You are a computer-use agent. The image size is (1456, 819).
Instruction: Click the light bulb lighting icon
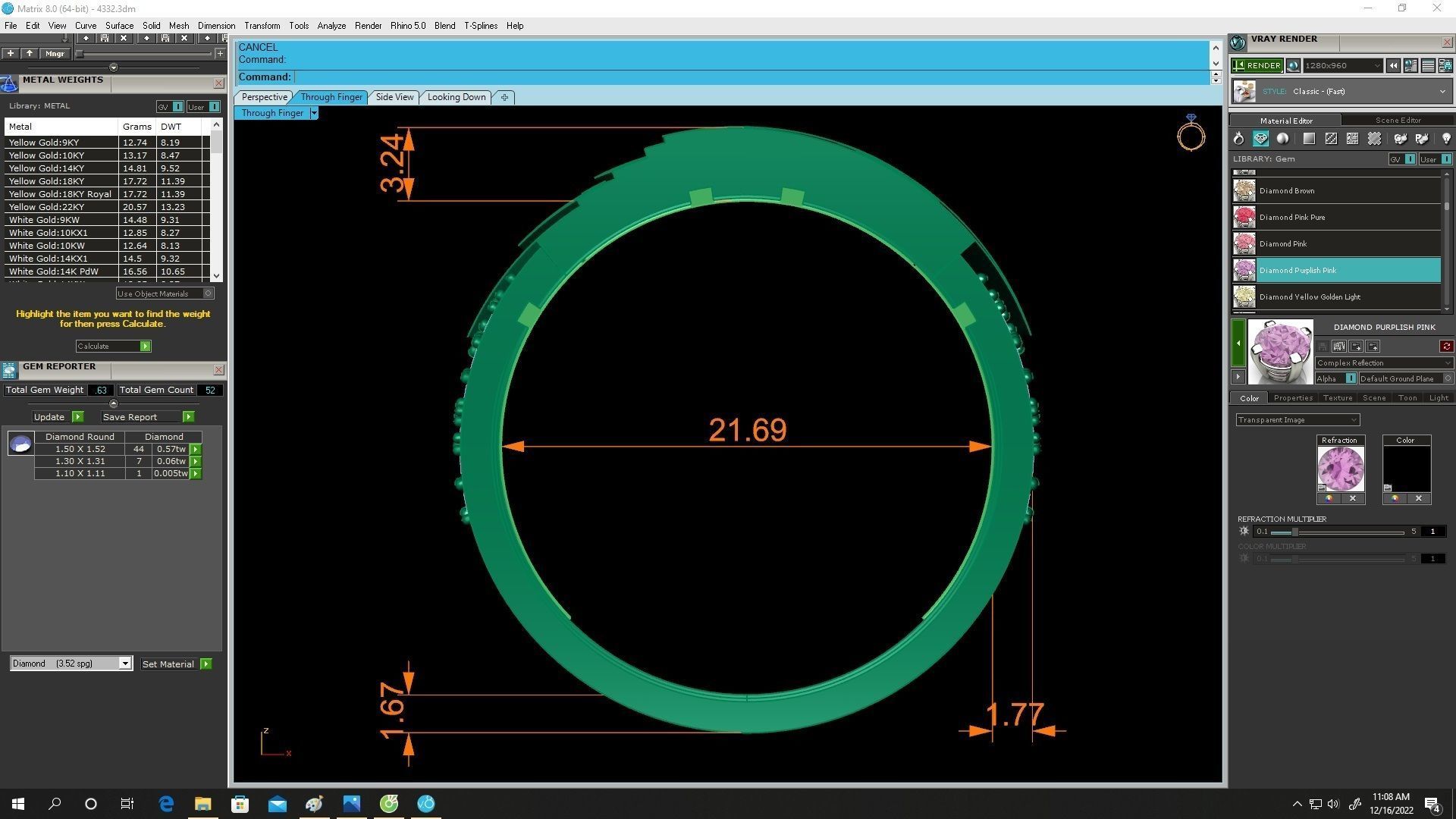[x=1445, y=139]
